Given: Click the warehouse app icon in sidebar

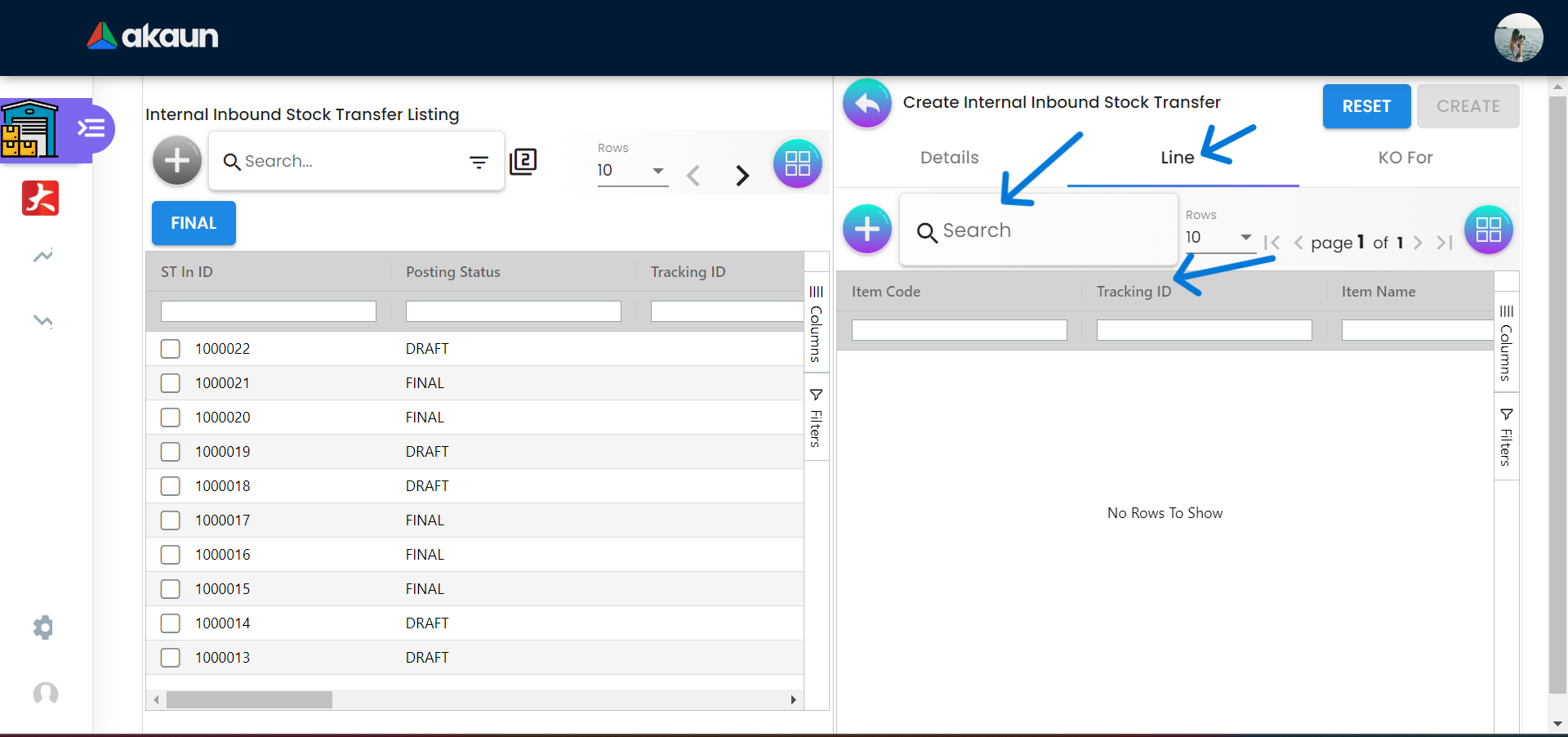Looking at the screenshot, I should [x=30, y=129].
